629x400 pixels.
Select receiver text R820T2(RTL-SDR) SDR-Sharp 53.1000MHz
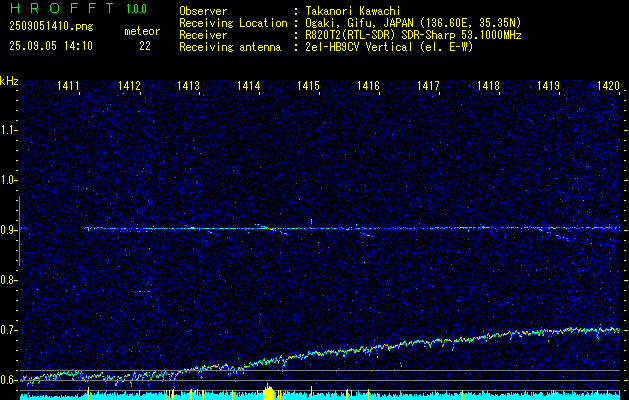point(414,35)
